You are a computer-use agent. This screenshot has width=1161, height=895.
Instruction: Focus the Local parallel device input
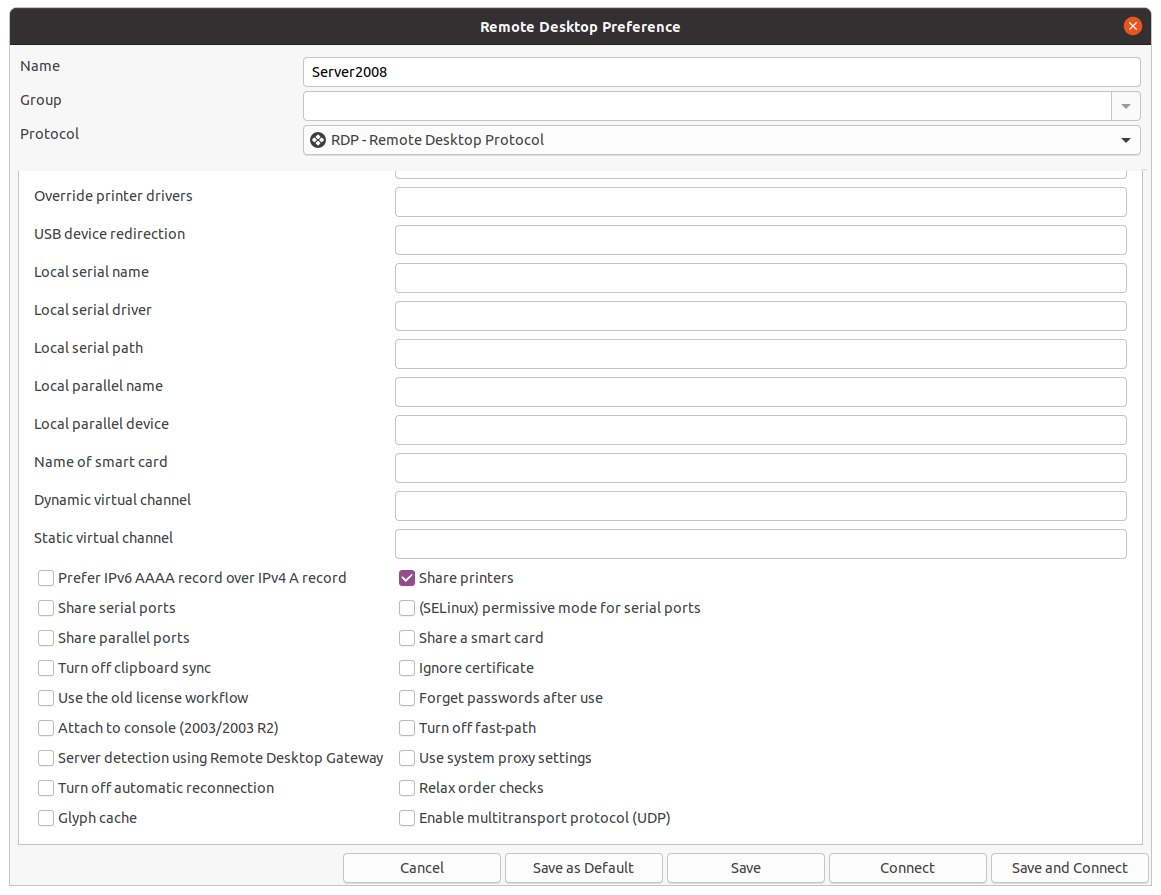click(x=760, y=430)
